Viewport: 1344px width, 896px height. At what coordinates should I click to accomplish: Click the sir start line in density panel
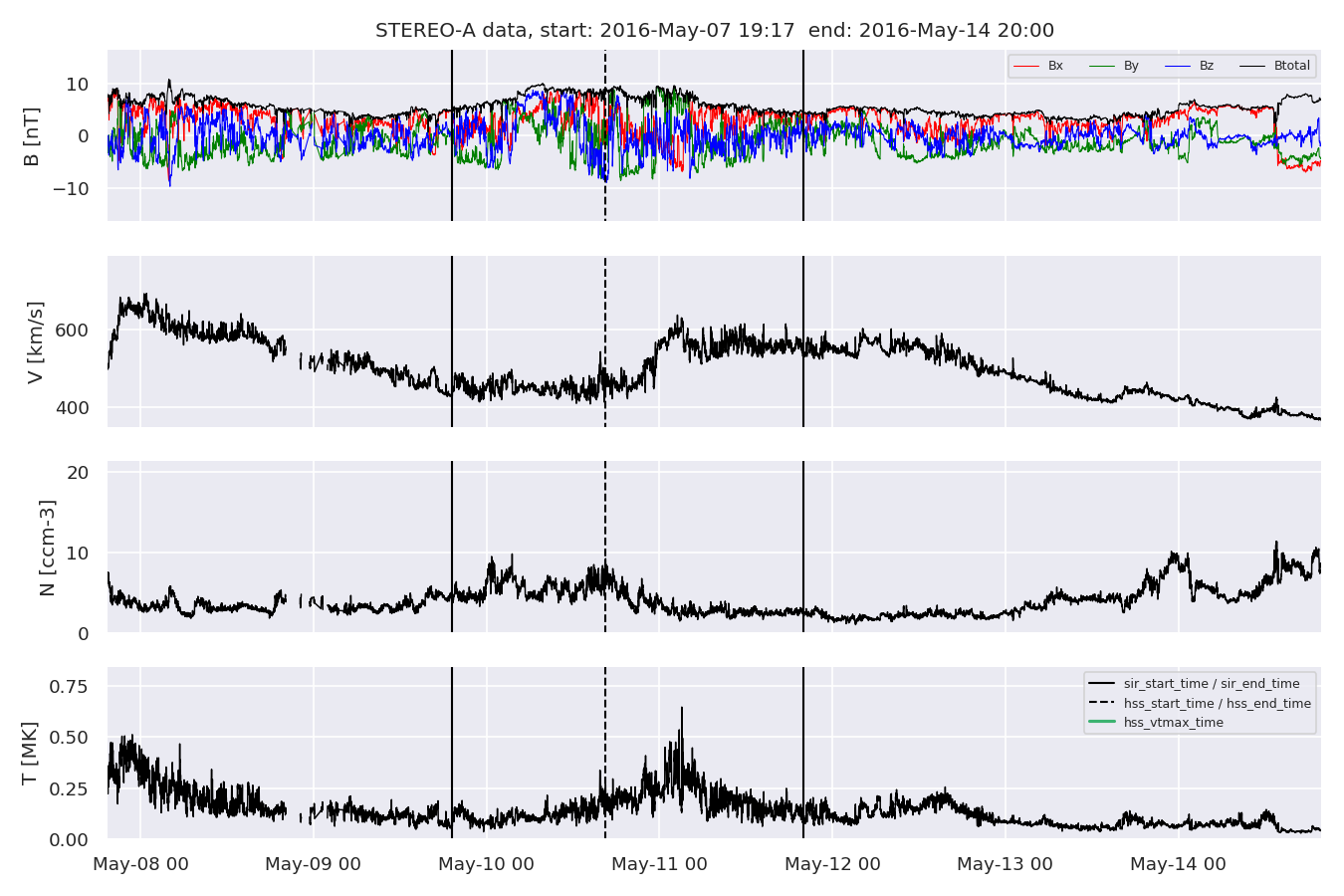click(452, 547)
